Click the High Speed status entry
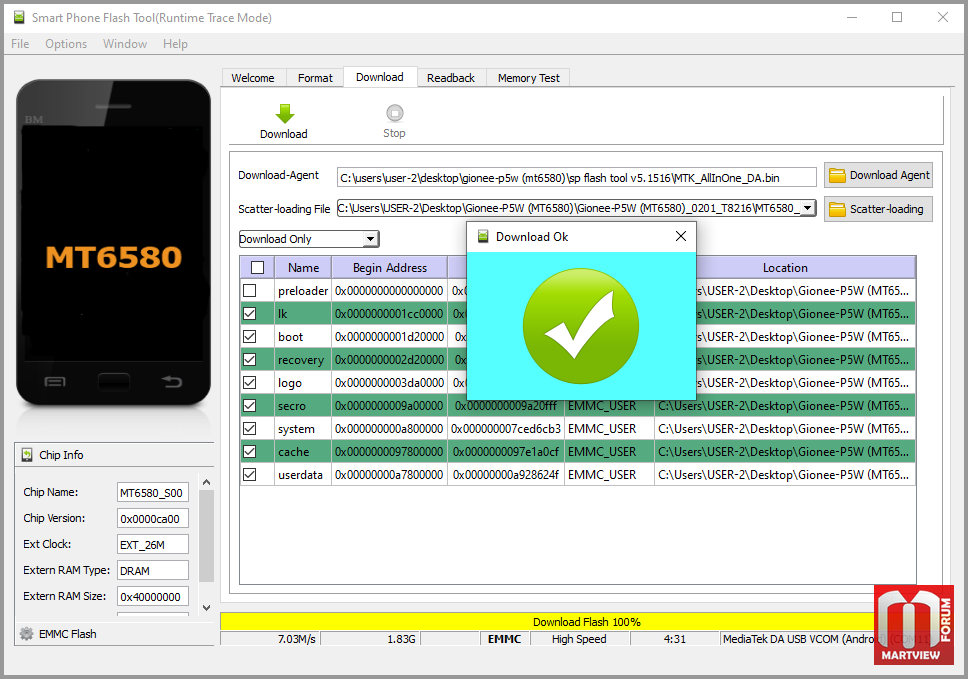Viewport: 968px width, 679px height. pos(579,639)
